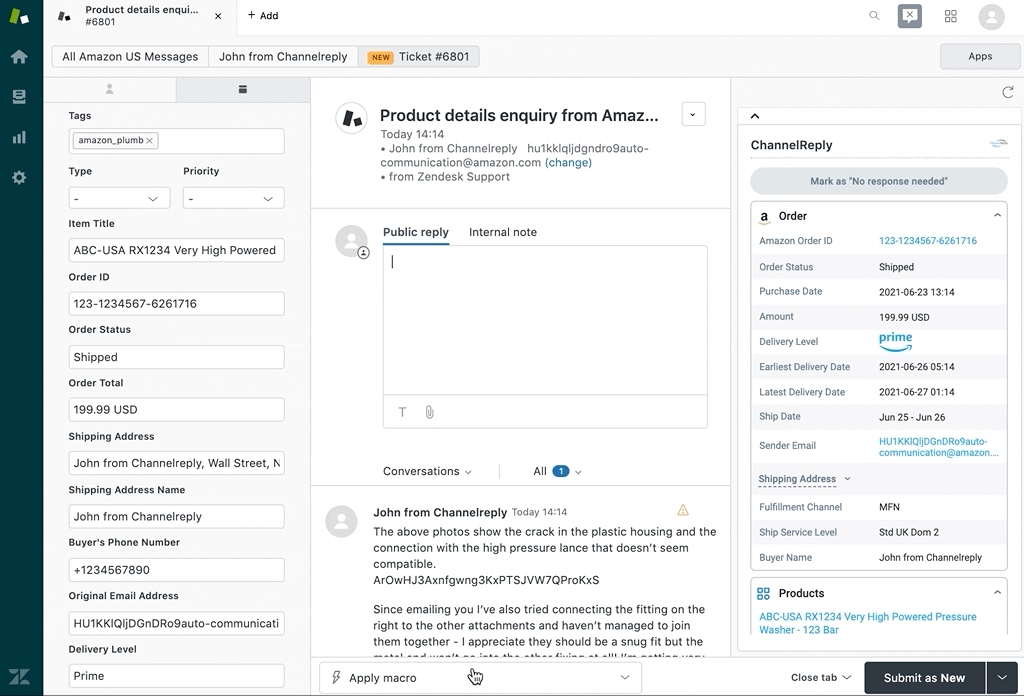This screenshot has height=696, width=1024.
Task: Close the Product details enquiry #6801 tab
Action: pyautogui.click(x=218, y=16)
